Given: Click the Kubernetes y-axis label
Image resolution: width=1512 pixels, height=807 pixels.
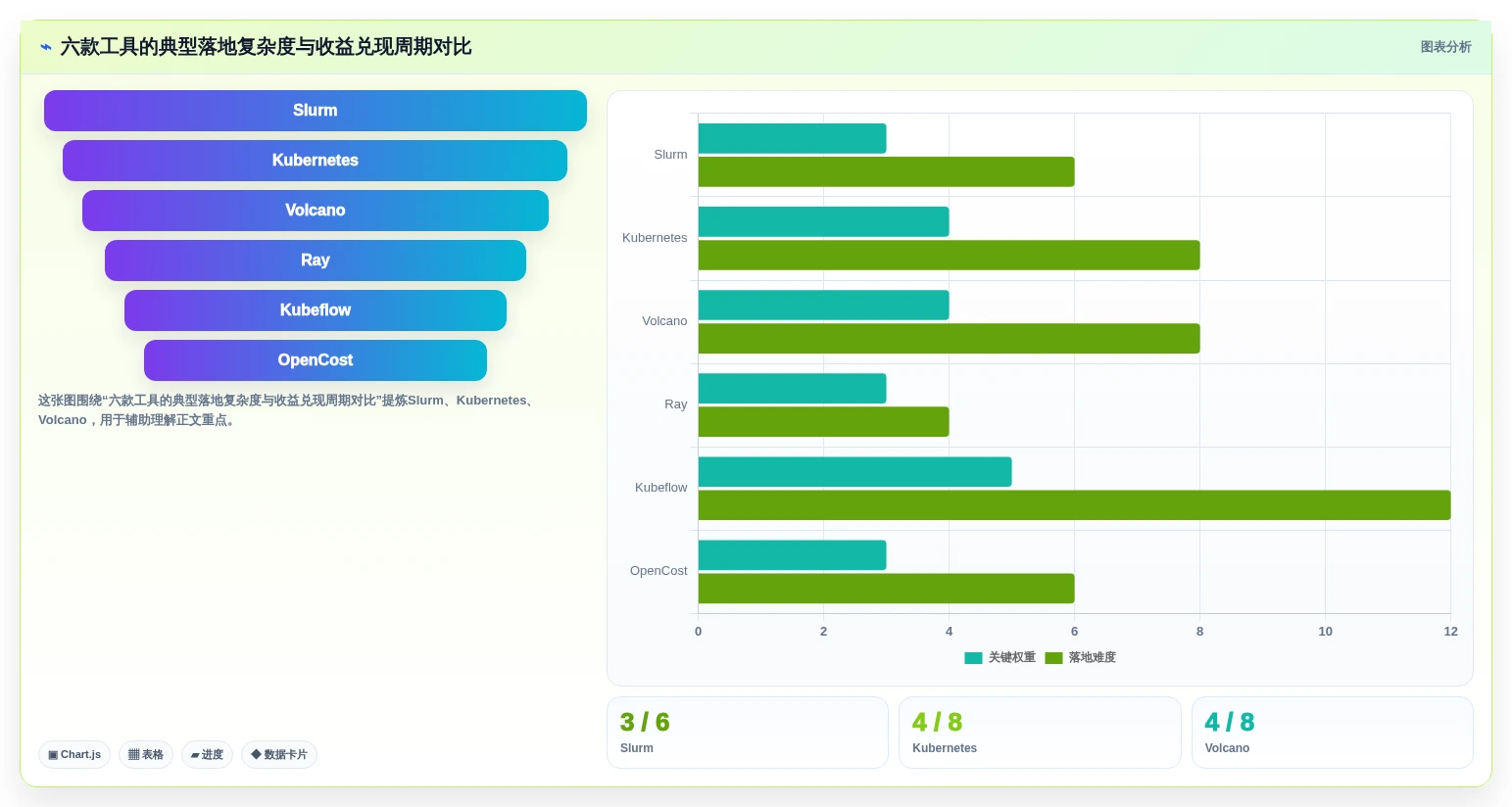Looking at the screenshot, I should point(655,238).
